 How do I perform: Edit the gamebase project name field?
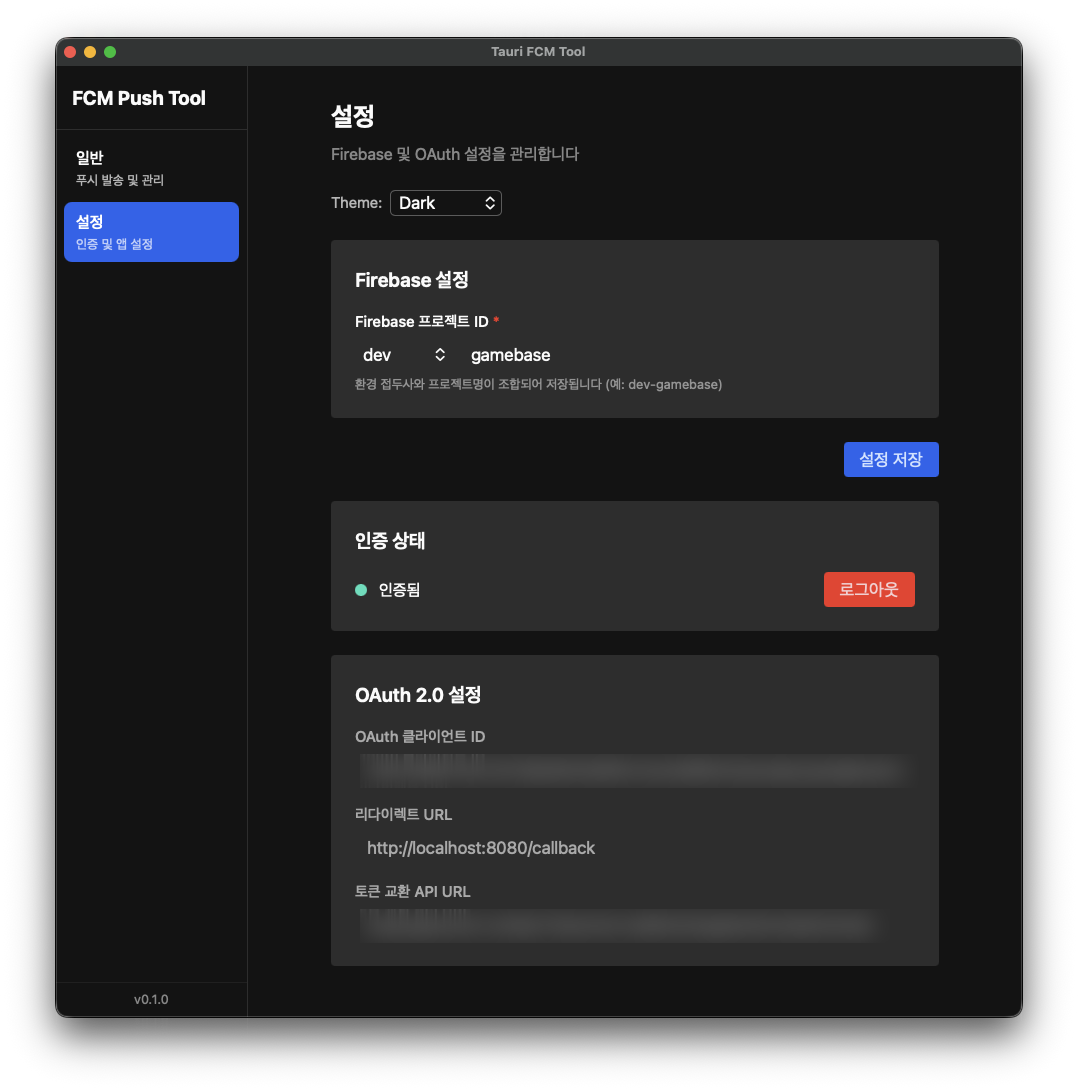pyautogui.click(x=689, y=355)
